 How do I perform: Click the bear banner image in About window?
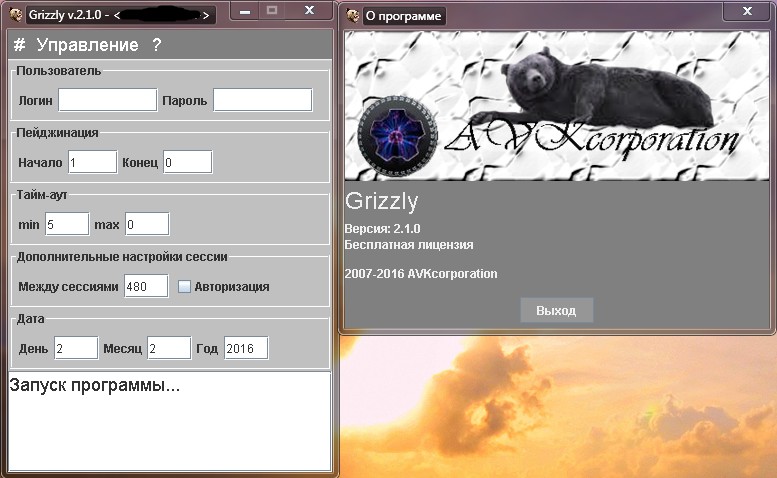556,106
